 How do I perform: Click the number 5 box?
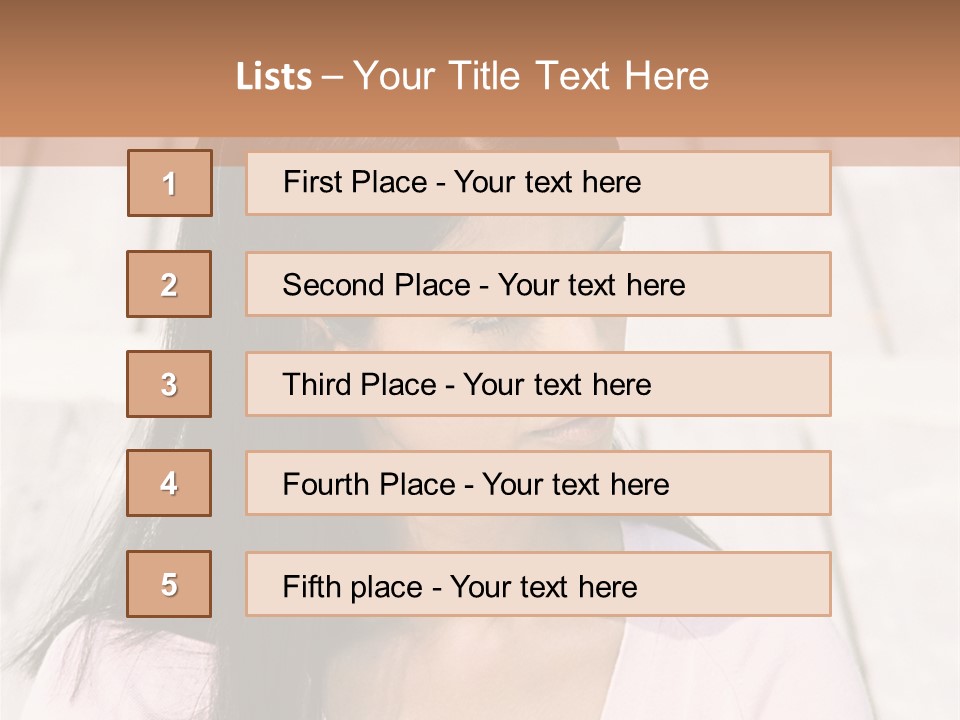(169, 584)
